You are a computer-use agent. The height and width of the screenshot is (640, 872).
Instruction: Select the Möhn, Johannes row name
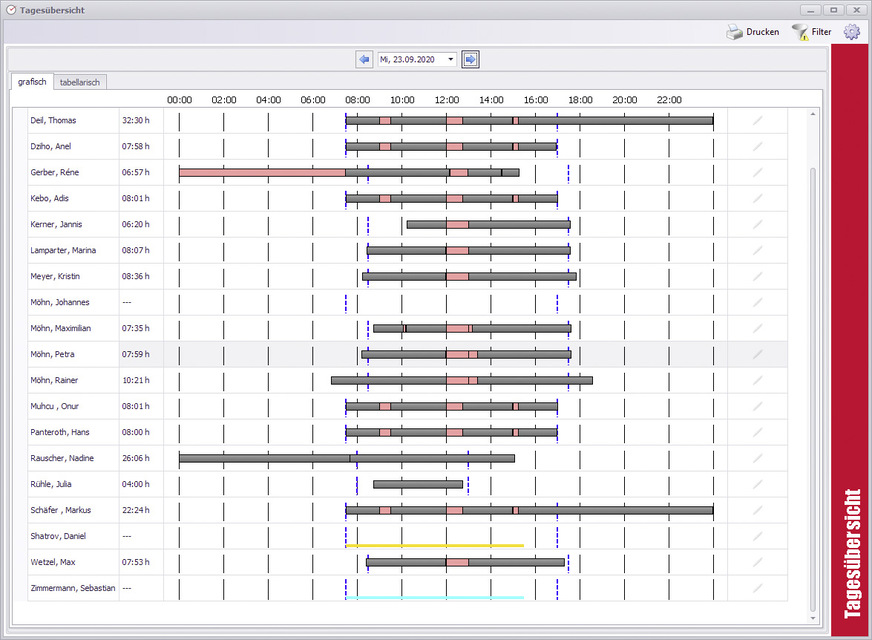(60, 302)
